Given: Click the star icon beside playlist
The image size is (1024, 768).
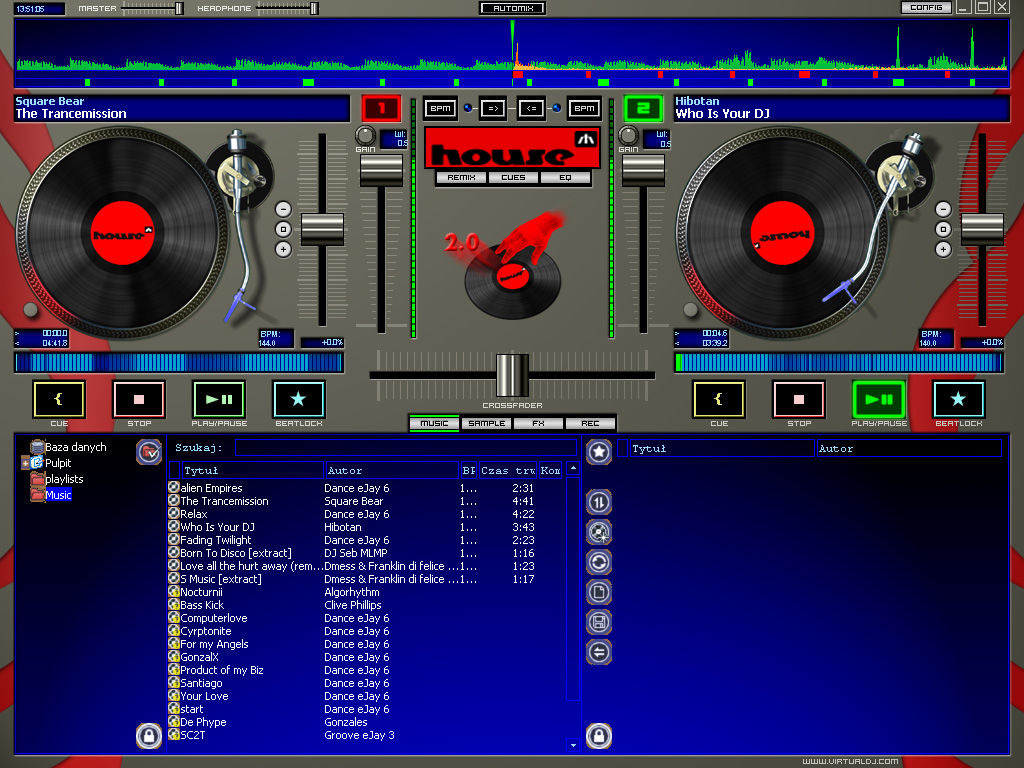Looking at the screenshot, I should pyautogui.click(x=599, y=452).
